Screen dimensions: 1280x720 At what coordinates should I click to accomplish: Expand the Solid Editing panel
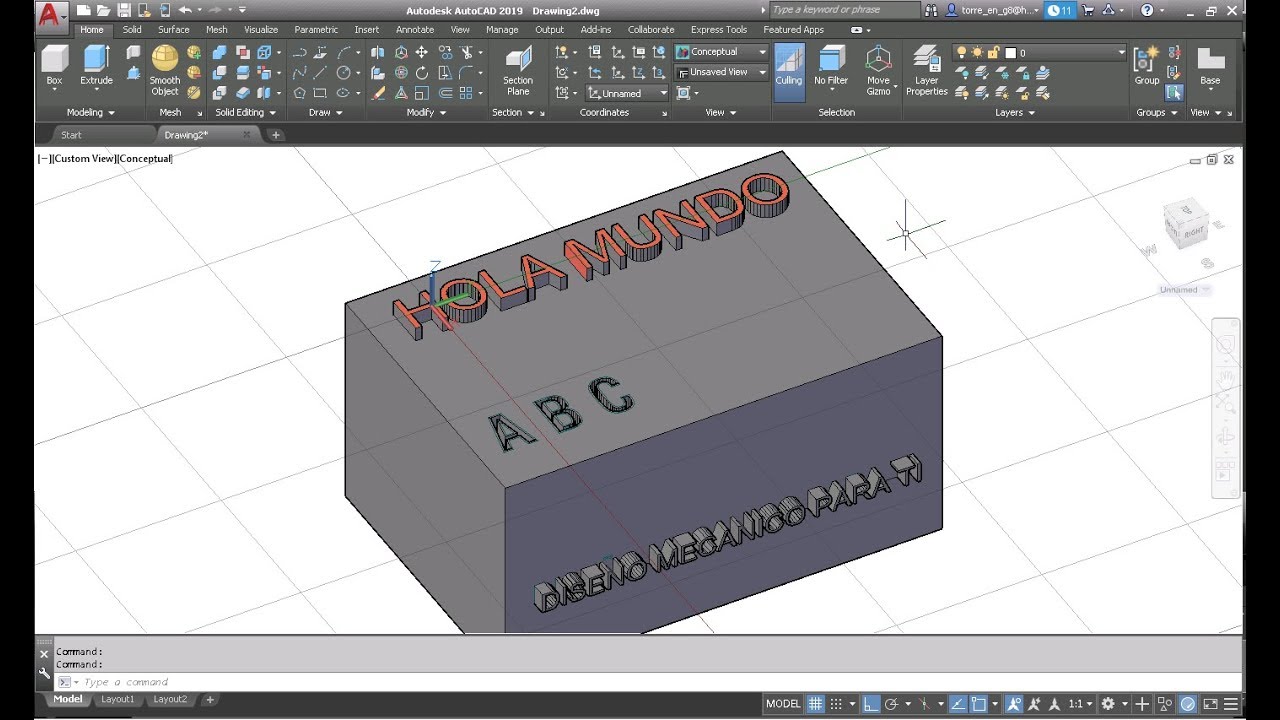pos(245,113)
